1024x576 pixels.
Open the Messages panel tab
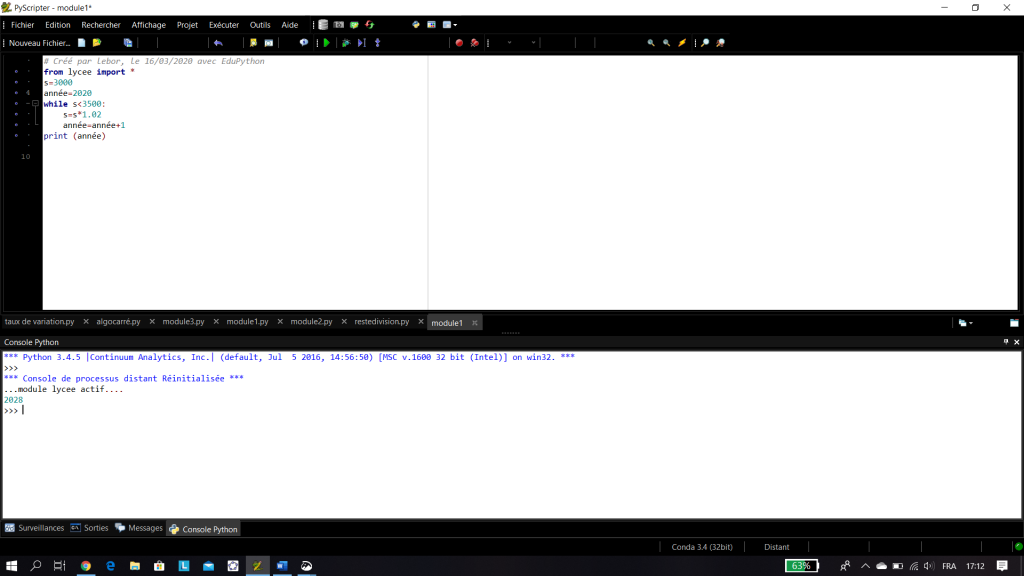[139, 528]
